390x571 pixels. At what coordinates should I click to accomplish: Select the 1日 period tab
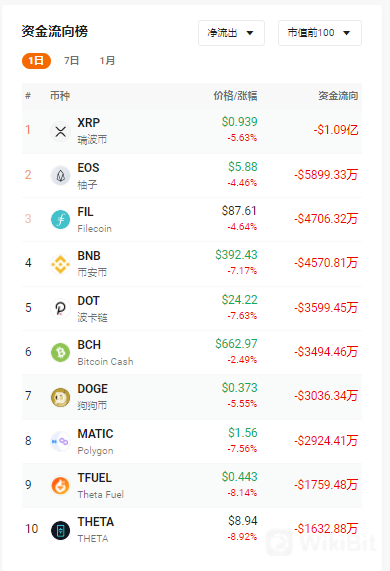click(36, 61)
